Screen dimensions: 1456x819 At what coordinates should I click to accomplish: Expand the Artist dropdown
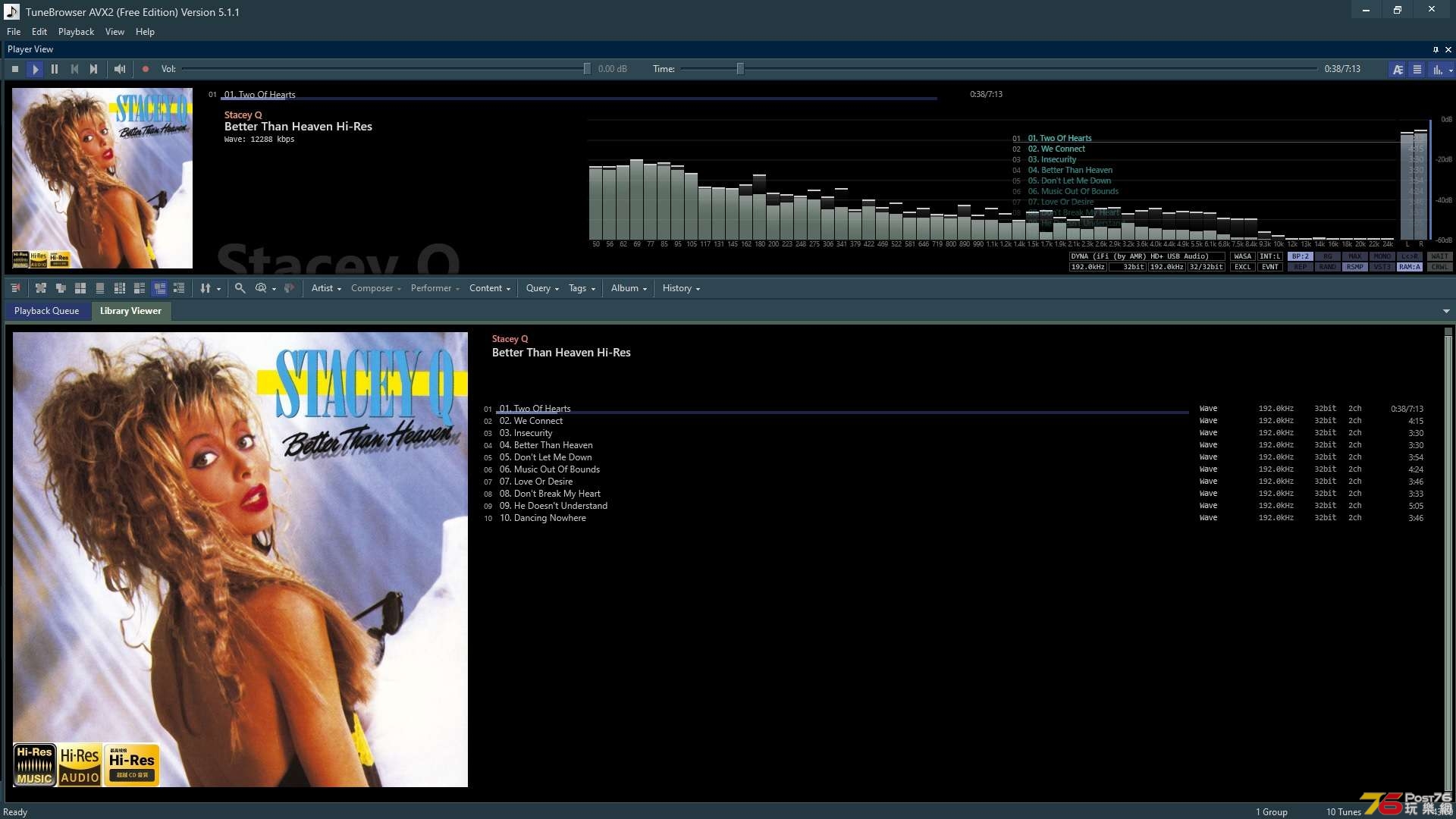(x=326, y=288)
